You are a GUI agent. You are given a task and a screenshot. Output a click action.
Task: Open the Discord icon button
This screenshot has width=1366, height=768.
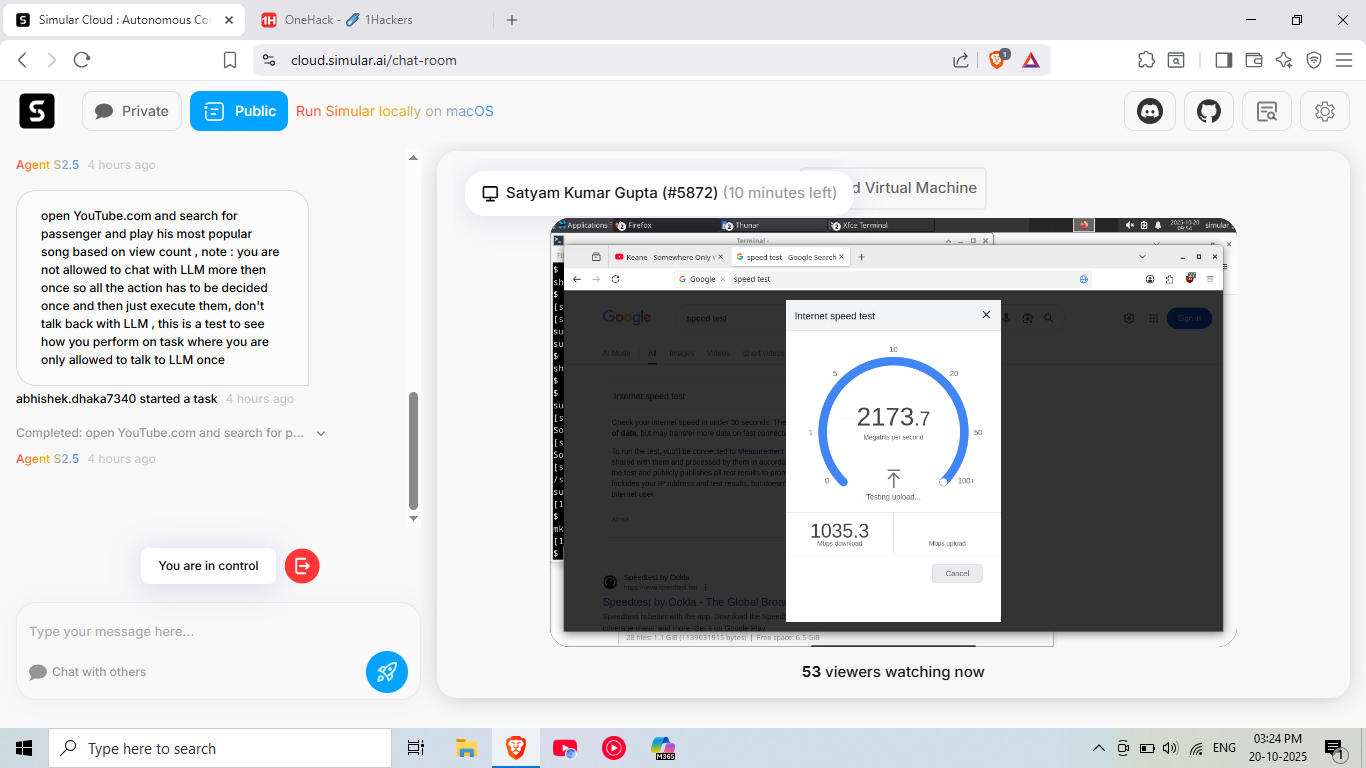click(x=1150, y=111)
